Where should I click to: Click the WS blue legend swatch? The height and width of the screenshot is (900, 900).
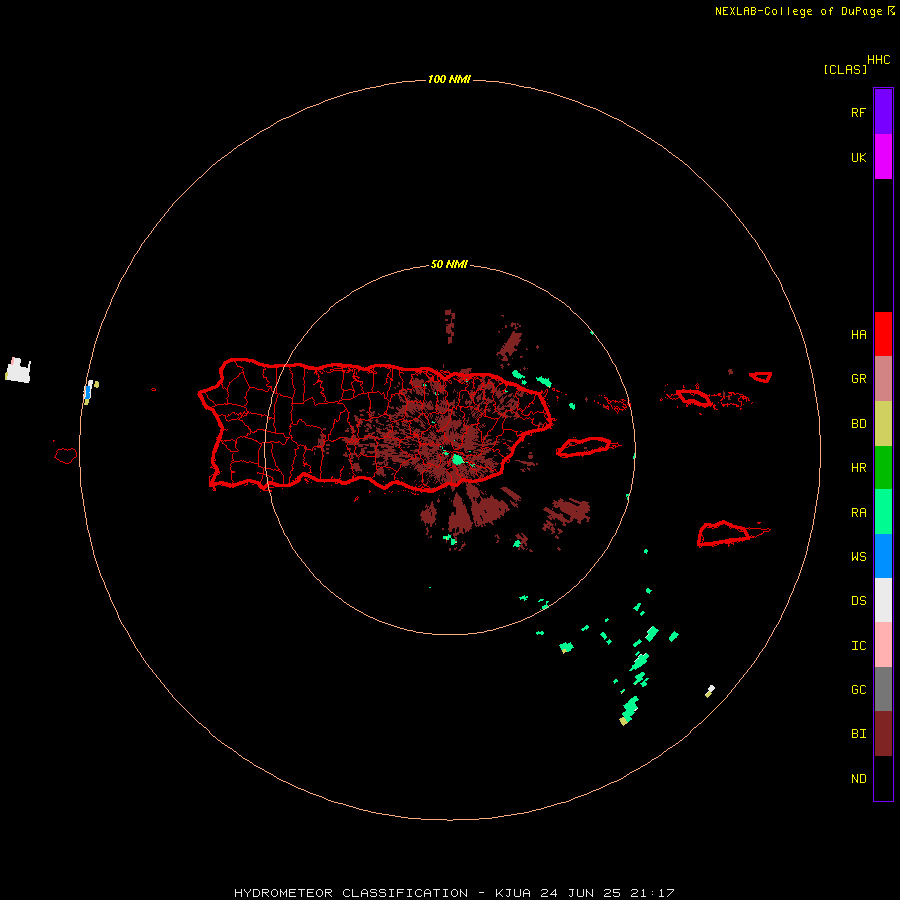pos(883,556)
